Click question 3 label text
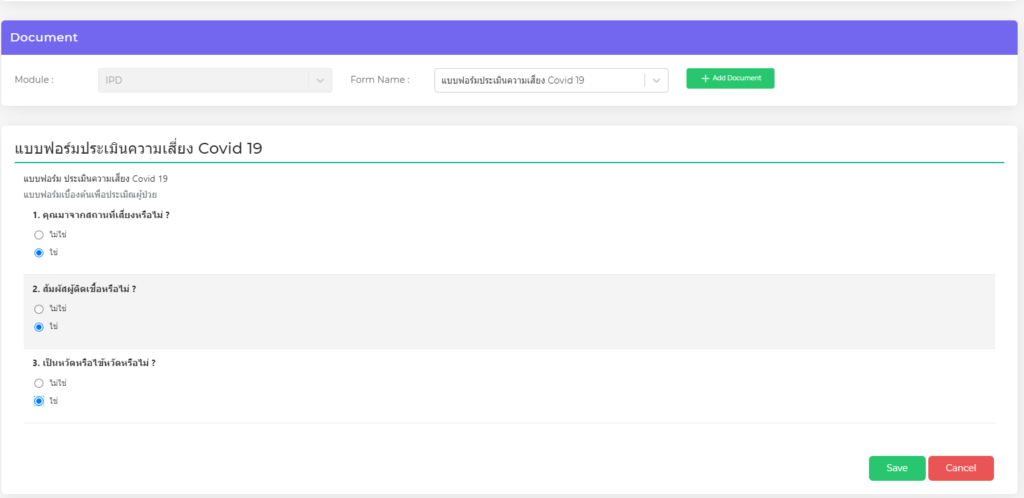Screen dimensions: 1024x498 point(94,363)
